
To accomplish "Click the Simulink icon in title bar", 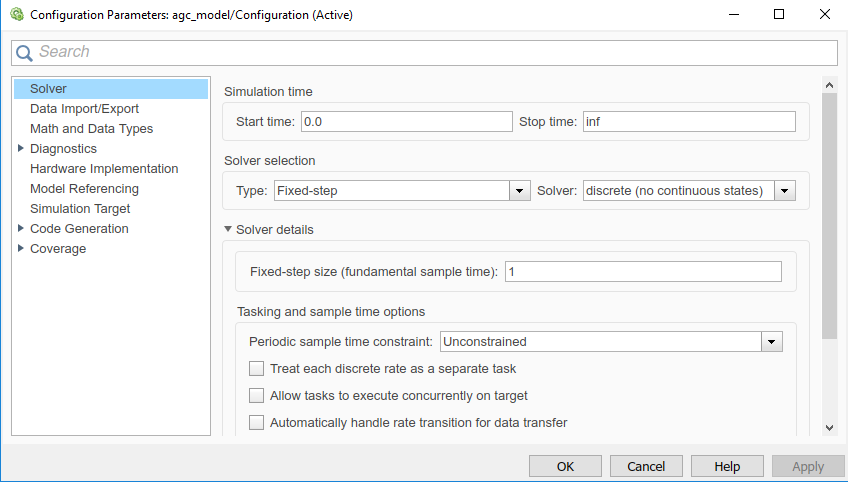I will (x=16, y=15).
